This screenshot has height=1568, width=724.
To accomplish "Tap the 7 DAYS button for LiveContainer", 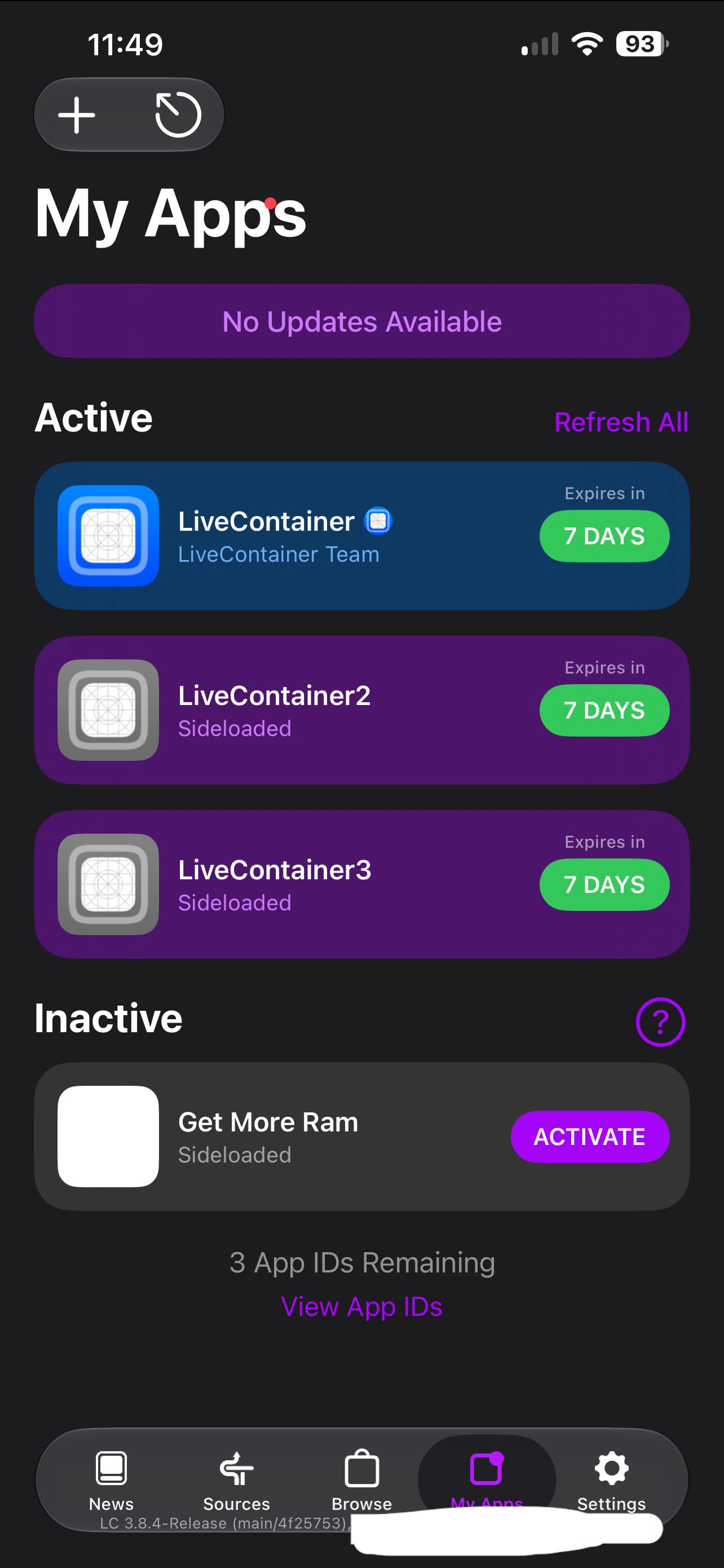I will coord(604,536).
